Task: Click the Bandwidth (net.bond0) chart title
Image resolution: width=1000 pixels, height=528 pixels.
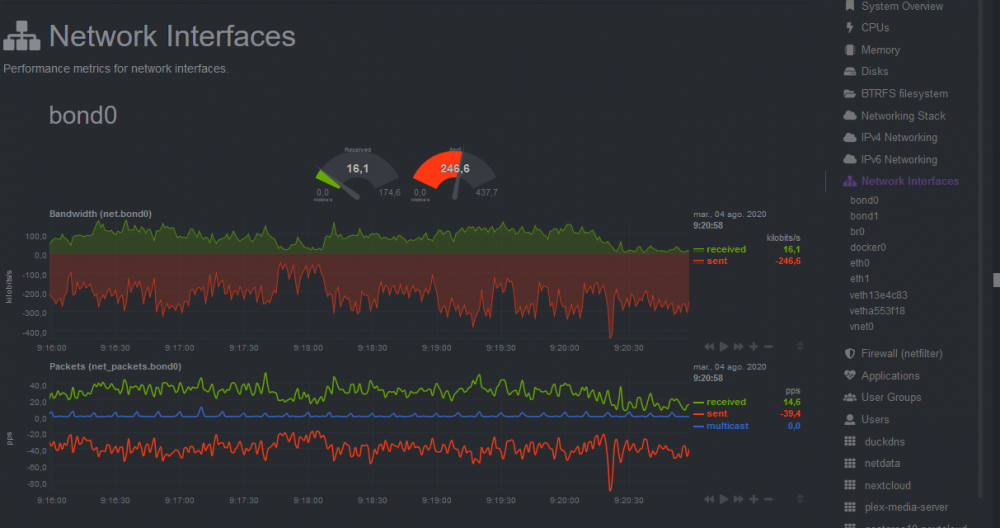Action: click(x=100, y=214)
